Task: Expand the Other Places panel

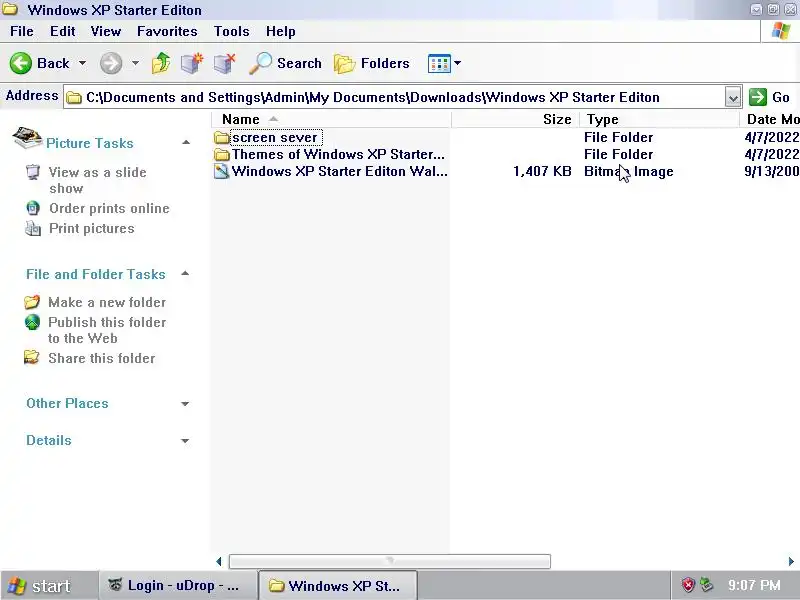Action: coord(185,404)
